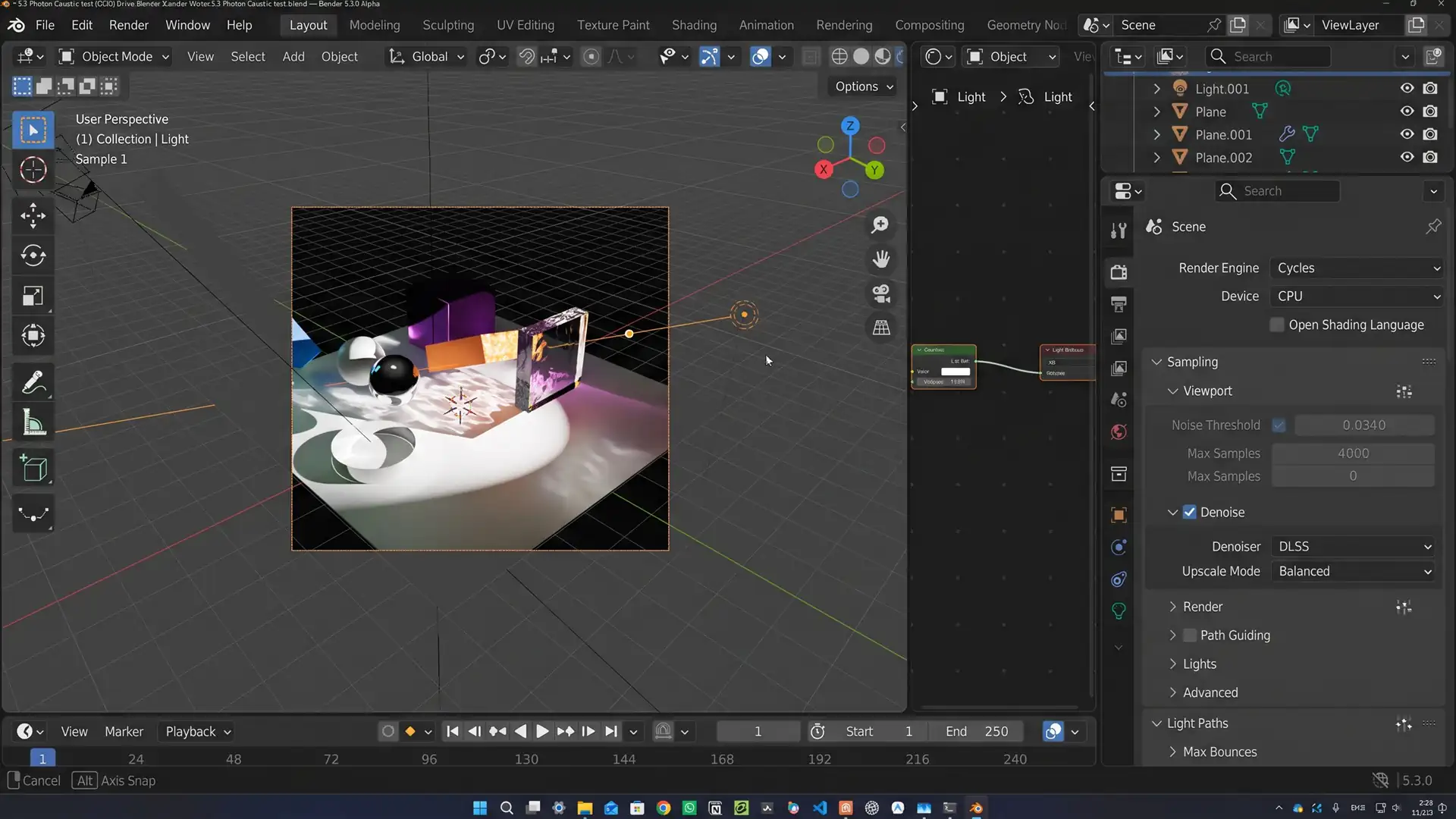Jump to the end frame
The width and height of the screenshot is (1456, 819).
[x=610, y=732]
